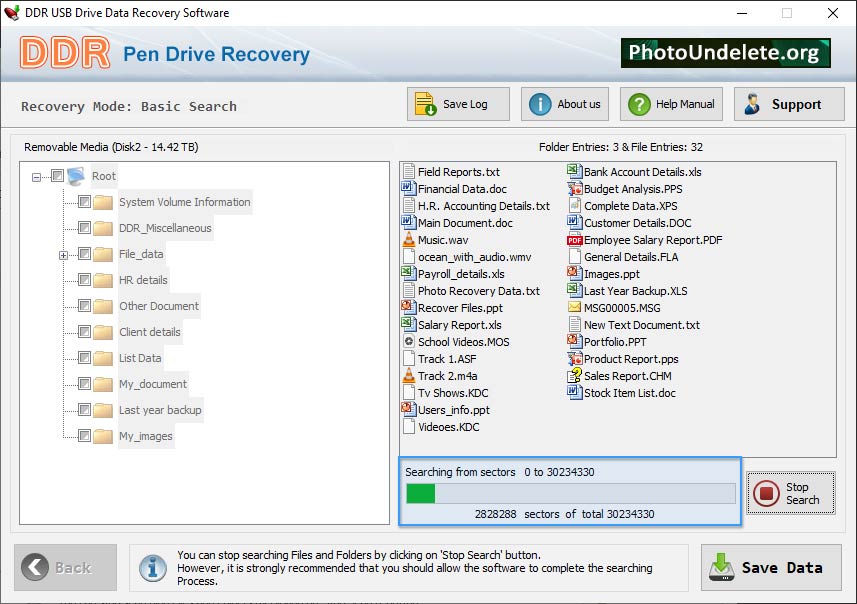Expand the File_data folder node
The height and width of the screenshot is (604, 857).
click(63, 255)
